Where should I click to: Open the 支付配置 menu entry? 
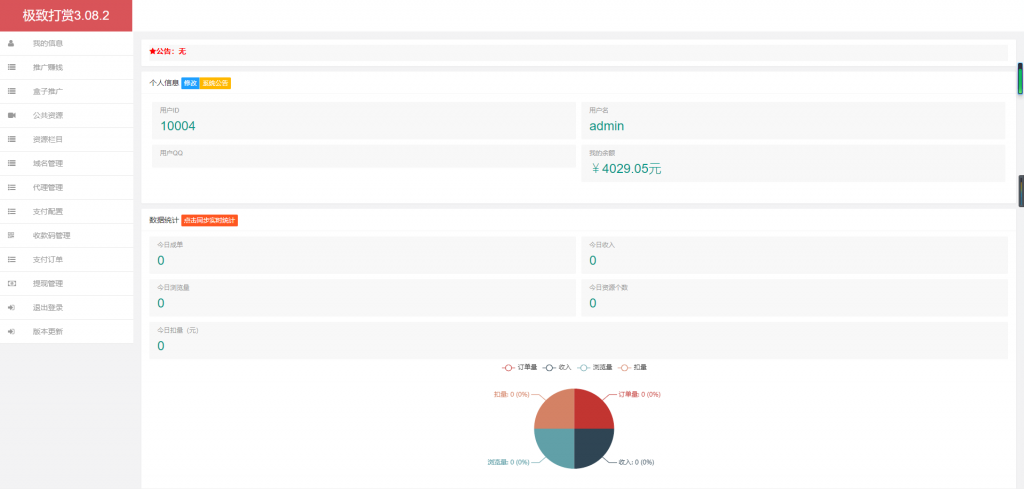67,212
